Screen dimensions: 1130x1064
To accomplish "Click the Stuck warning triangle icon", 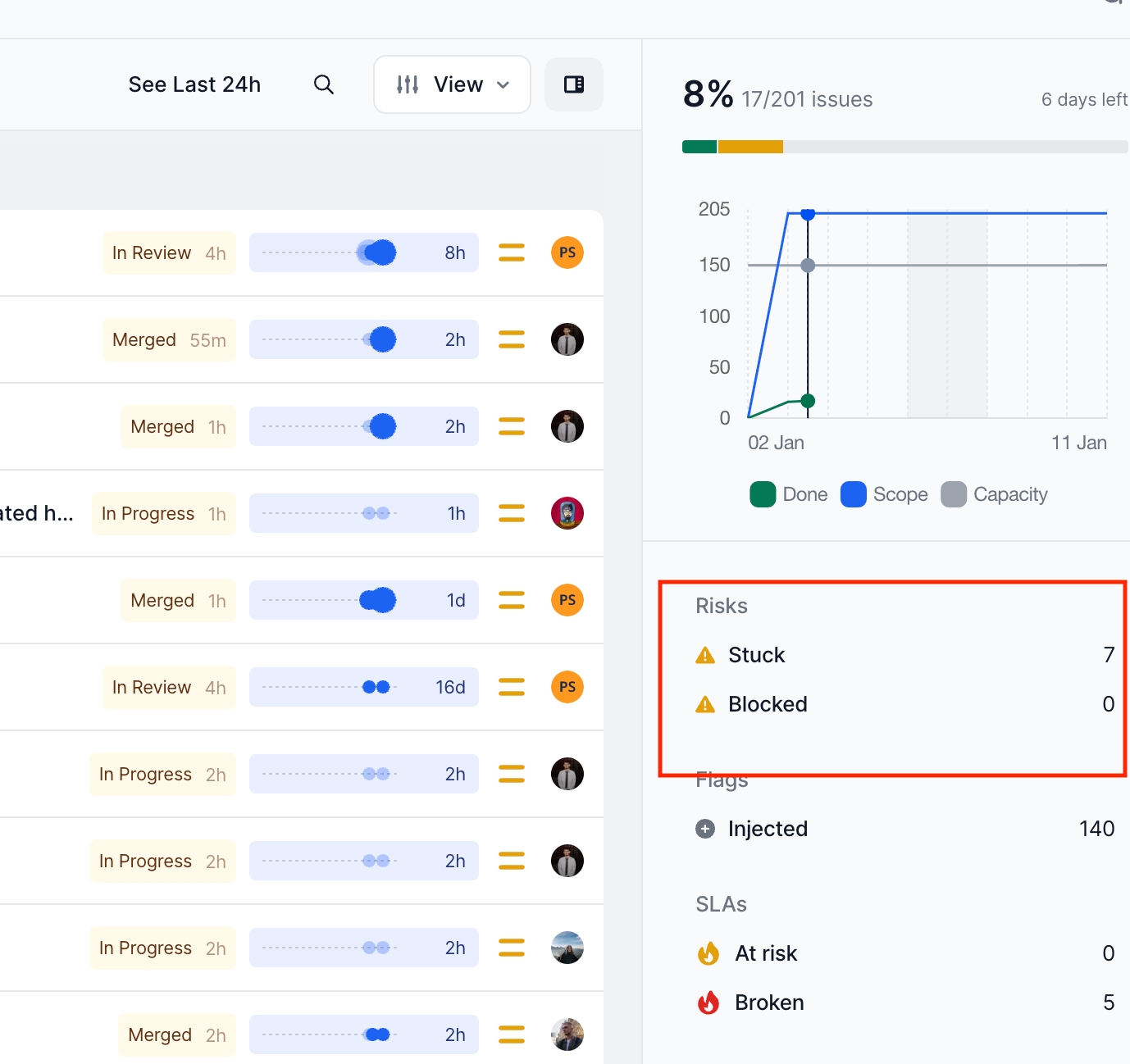I will tap(705, 655).
